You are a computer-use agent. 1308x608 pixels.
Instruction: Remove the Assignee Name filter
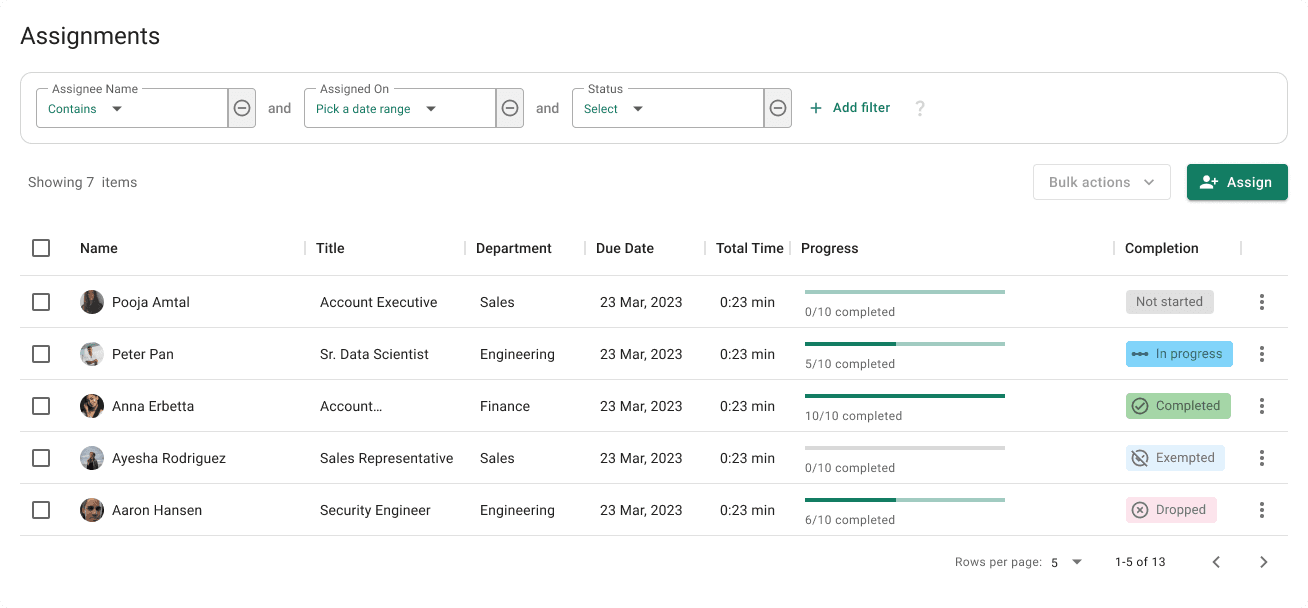click(x=242, y=108)
